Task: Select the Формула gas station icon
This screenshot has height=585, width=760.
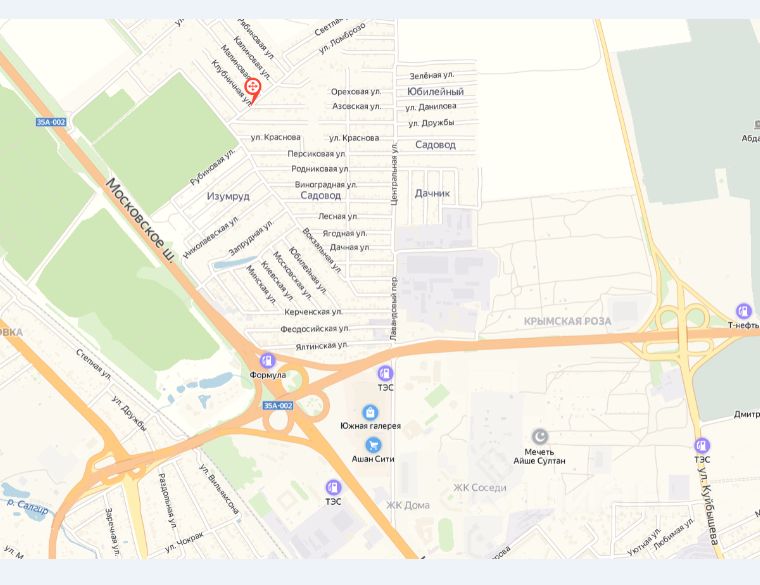Action: 267,361
